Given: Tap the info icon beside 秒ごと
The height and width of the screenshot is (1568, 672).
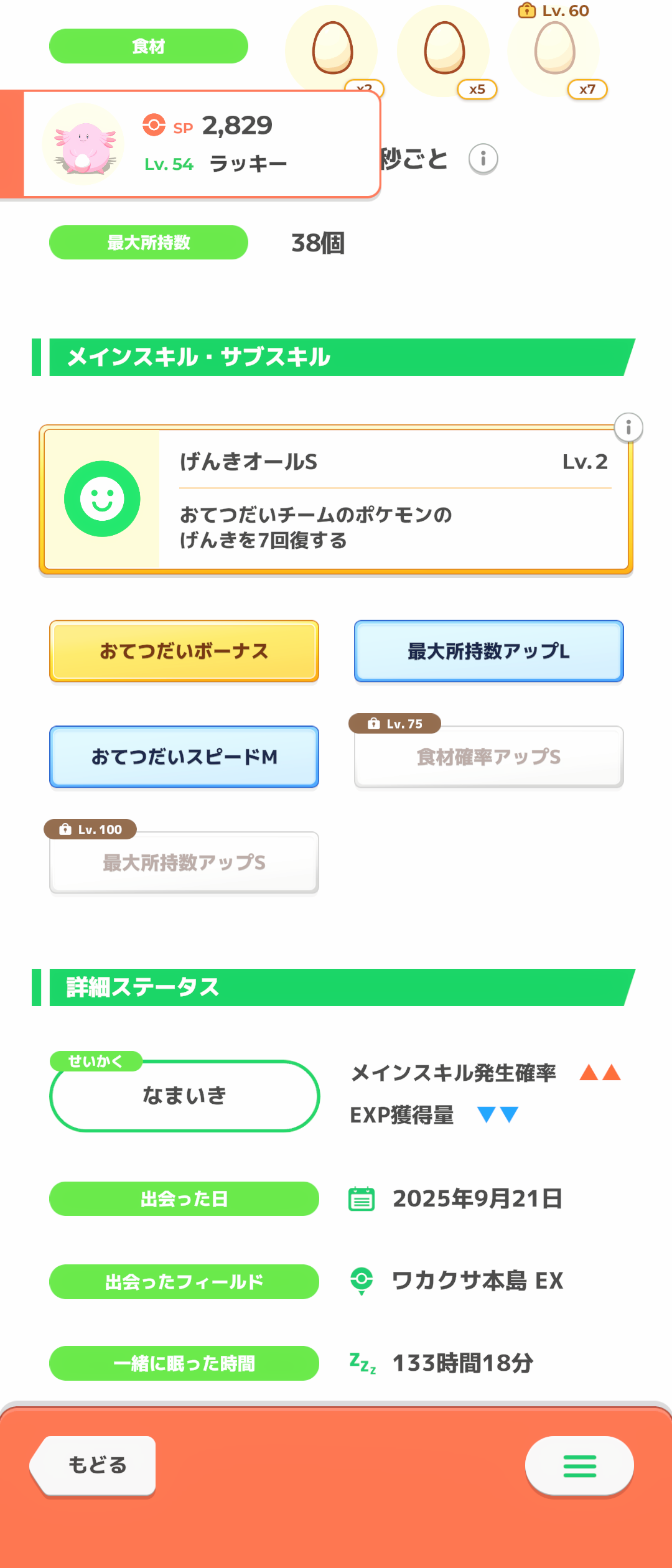Looking at the screenshot, I should point(483,159).
